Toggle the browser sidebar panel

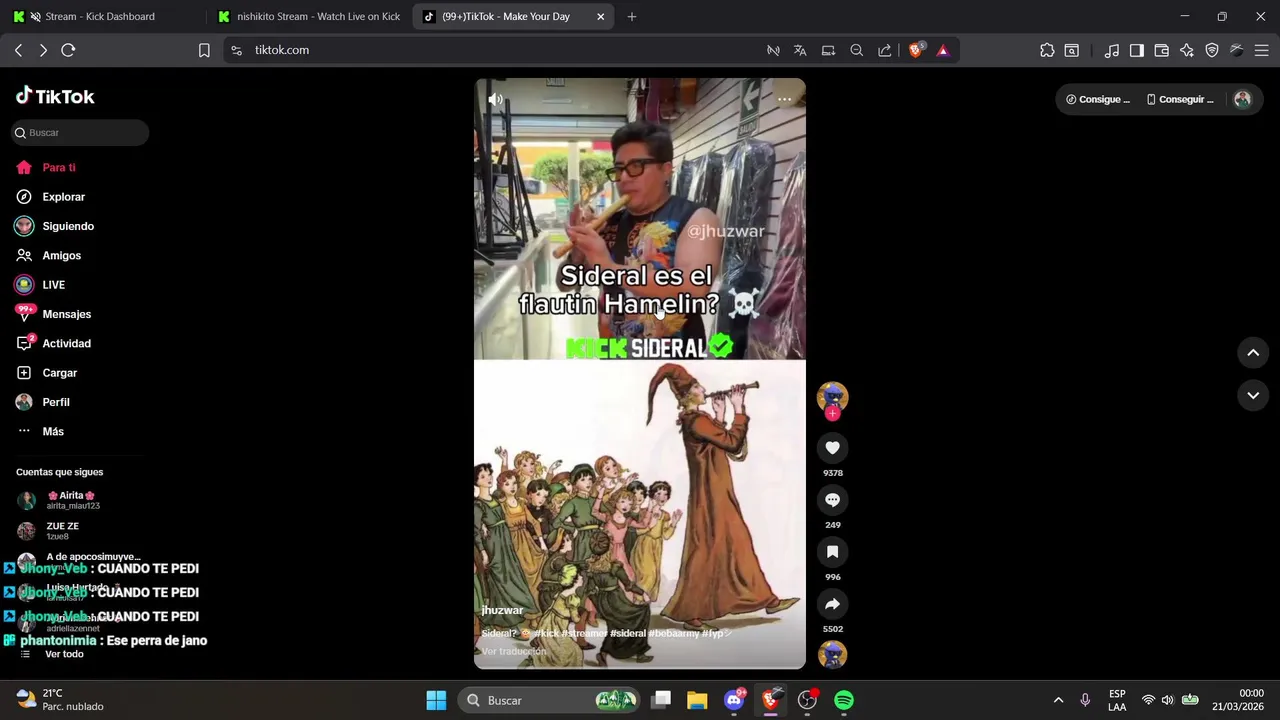point(1137,50)
